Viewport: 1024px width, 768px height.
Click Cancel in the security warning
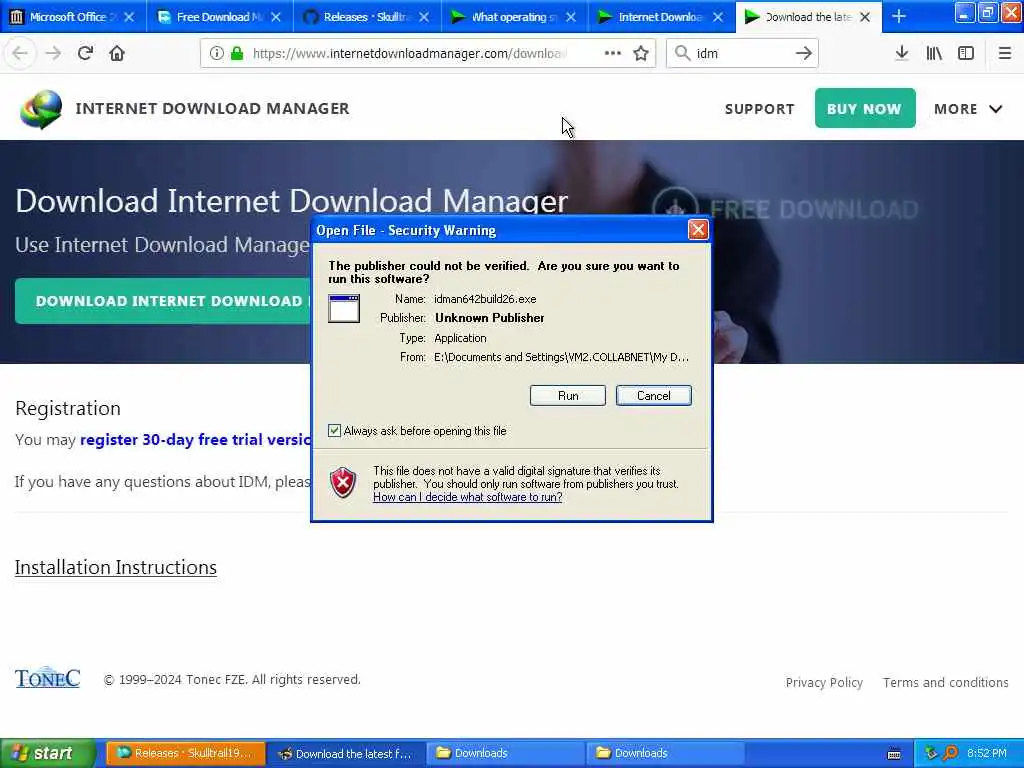click(x=654, y=396)
